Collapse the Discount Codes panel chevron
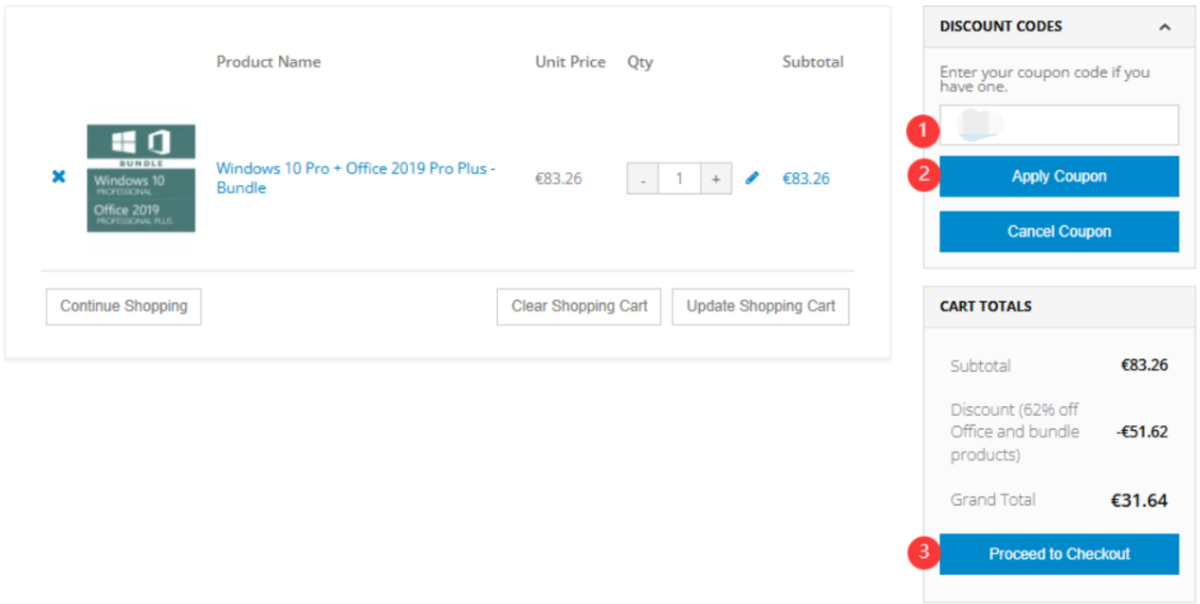This screenshot has width=1200, height=604. pos(1164,27)
